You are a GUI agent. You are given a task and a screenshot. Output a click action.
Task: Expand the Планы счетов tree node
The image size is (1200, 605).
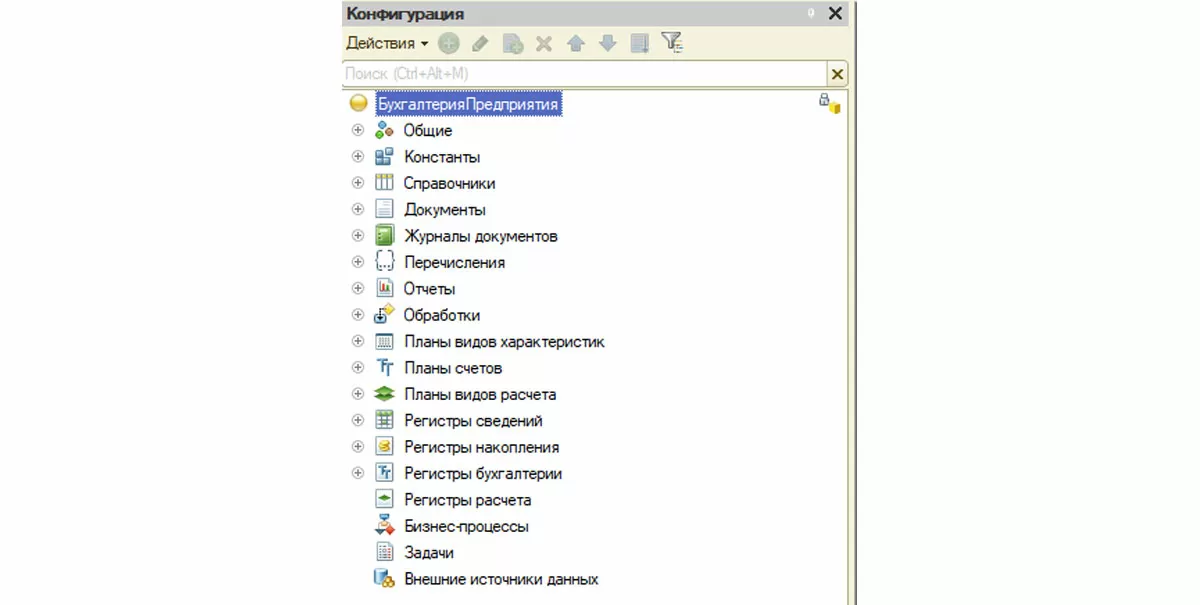(x=357, y=368)
